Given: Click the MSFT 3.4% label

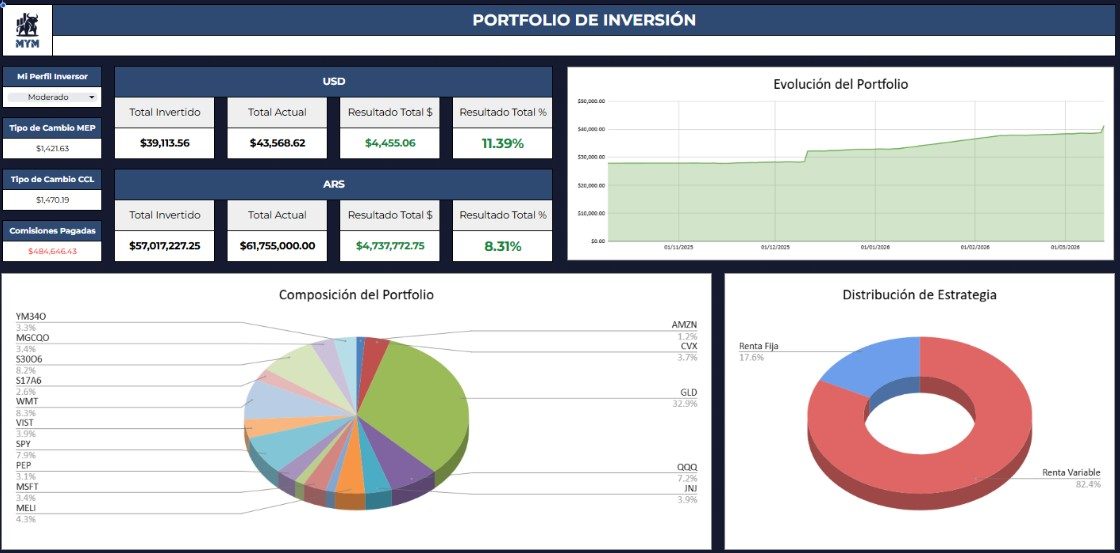Looking at the screenshot, I should point(26,492).
